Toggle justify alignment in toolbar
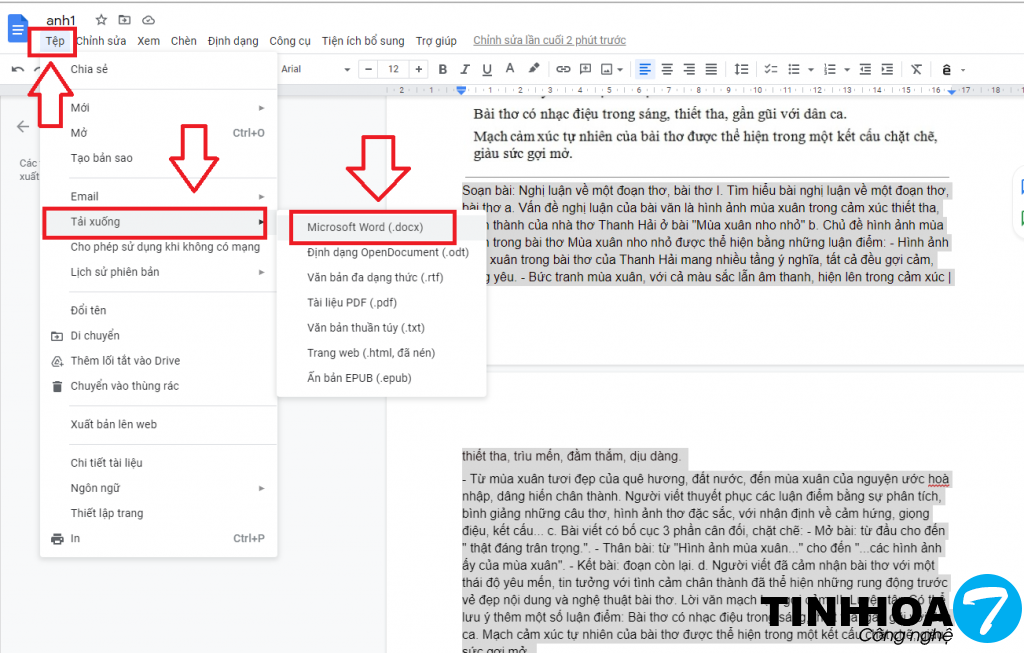The image size is (1024, 653). [711, 69]
